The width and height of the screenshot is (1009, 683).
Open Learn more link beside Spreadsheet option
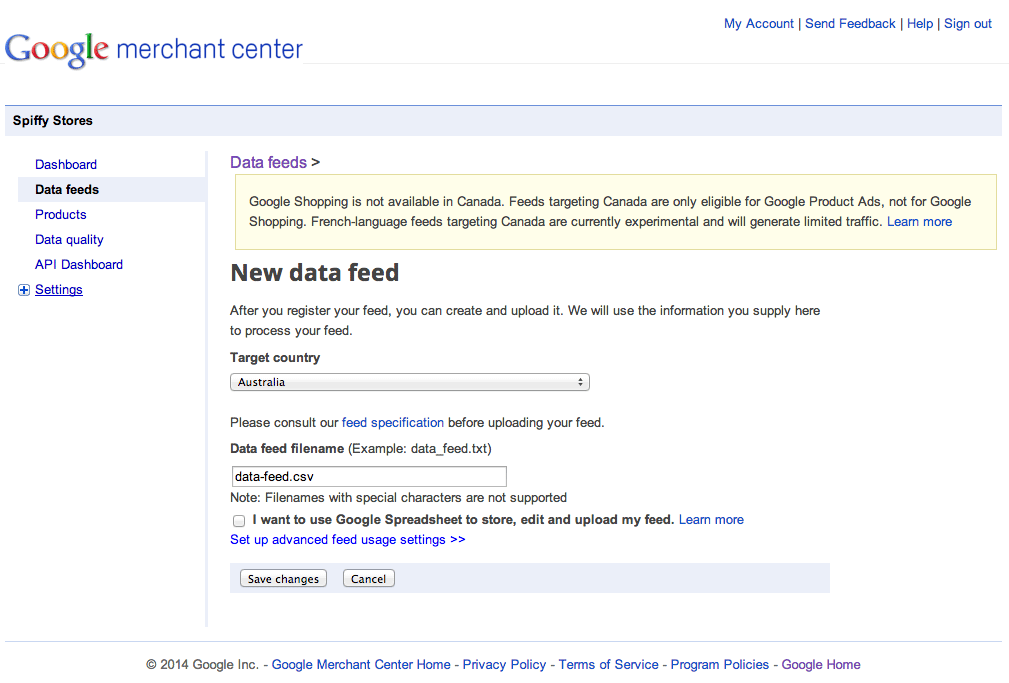pos(711,520)
